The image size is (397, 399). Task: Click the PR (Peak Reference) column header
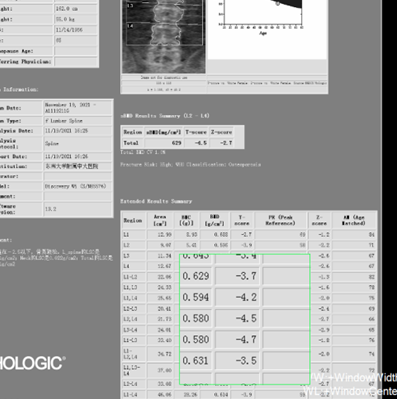click(x=280, y=220)
